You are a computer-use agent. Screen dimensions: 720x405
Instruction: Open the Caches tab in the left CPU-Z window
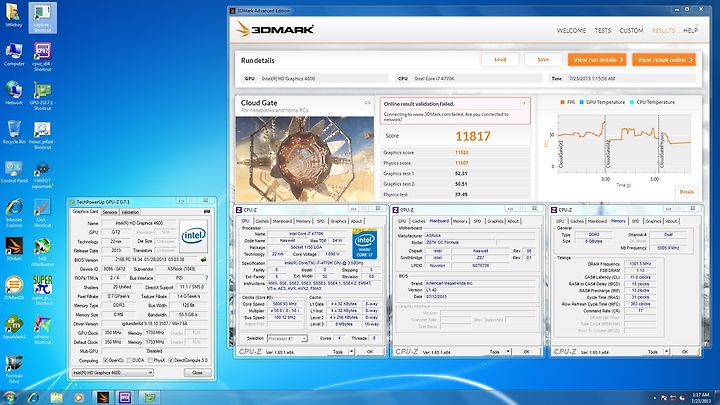click(x=262, y=221)
